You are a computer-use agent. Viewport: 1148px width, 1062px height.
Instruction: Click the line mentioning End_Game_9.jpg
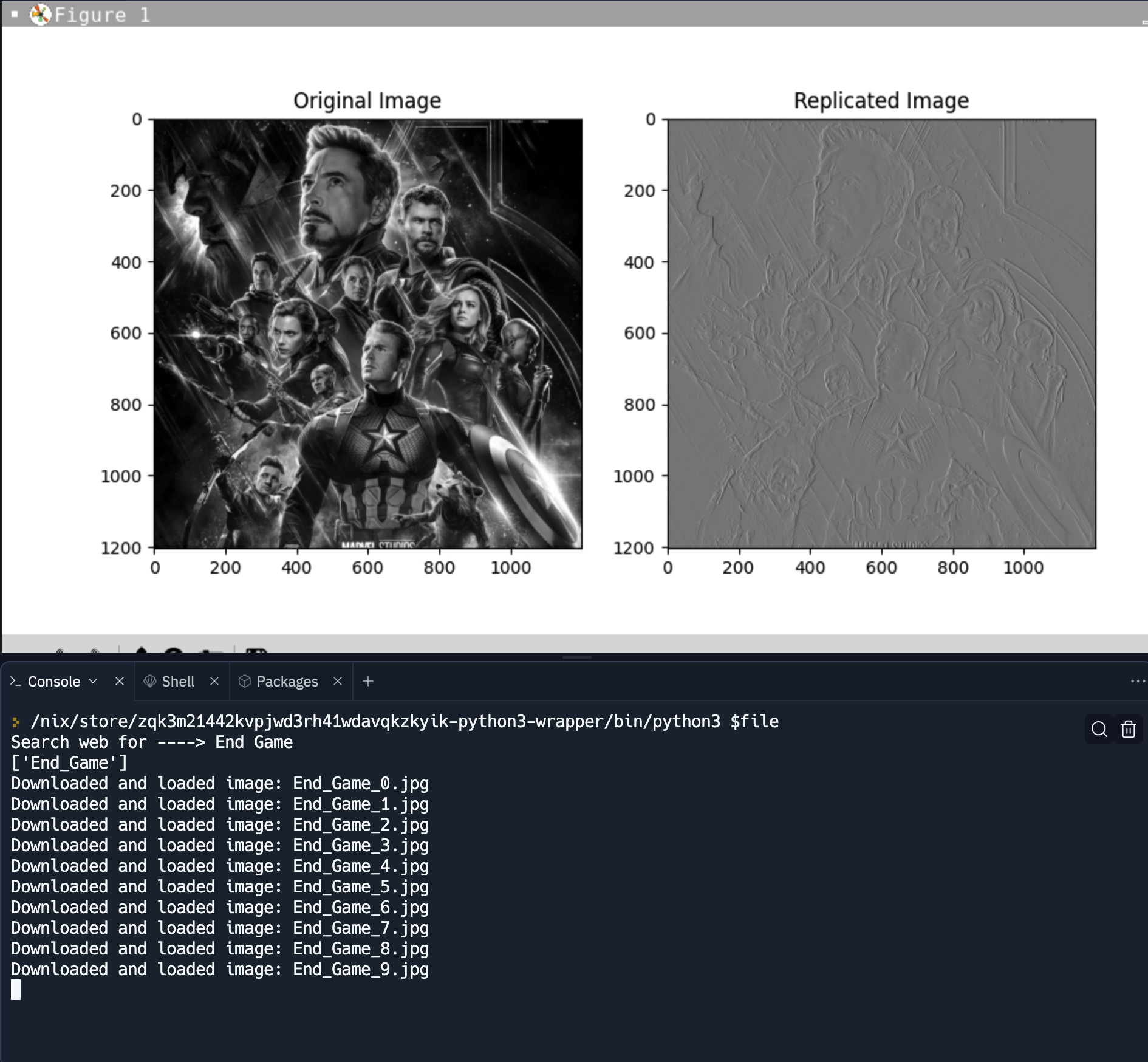coord(220,969)
